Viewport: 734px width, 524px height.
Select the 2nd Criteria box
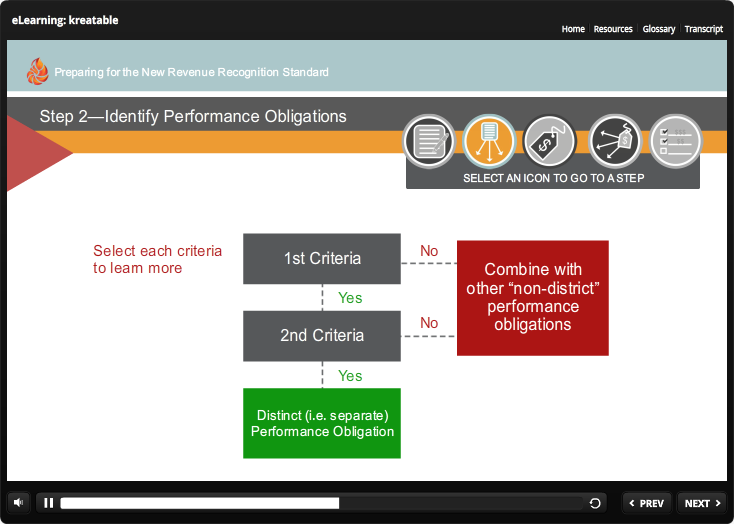(x=322, y=336)
